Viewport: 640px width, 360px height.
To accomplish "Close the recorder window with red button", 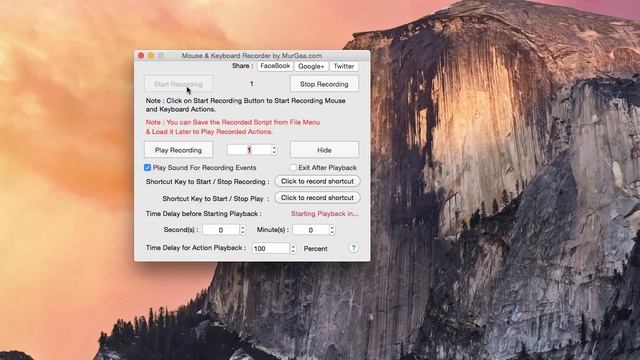I will click(x=141, y=56).
